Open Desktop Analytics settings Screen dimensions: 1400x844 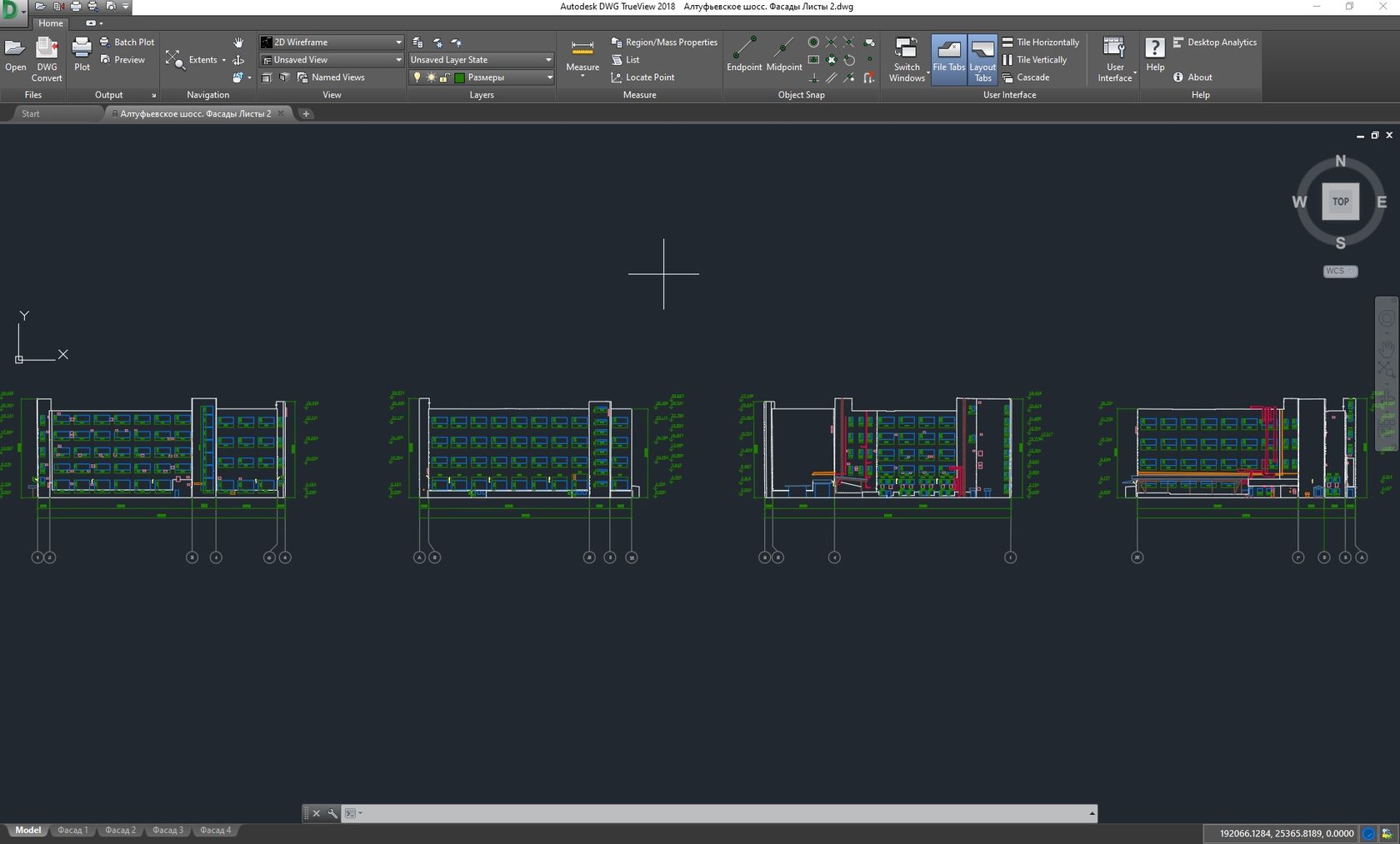[x=1215, y=42]
